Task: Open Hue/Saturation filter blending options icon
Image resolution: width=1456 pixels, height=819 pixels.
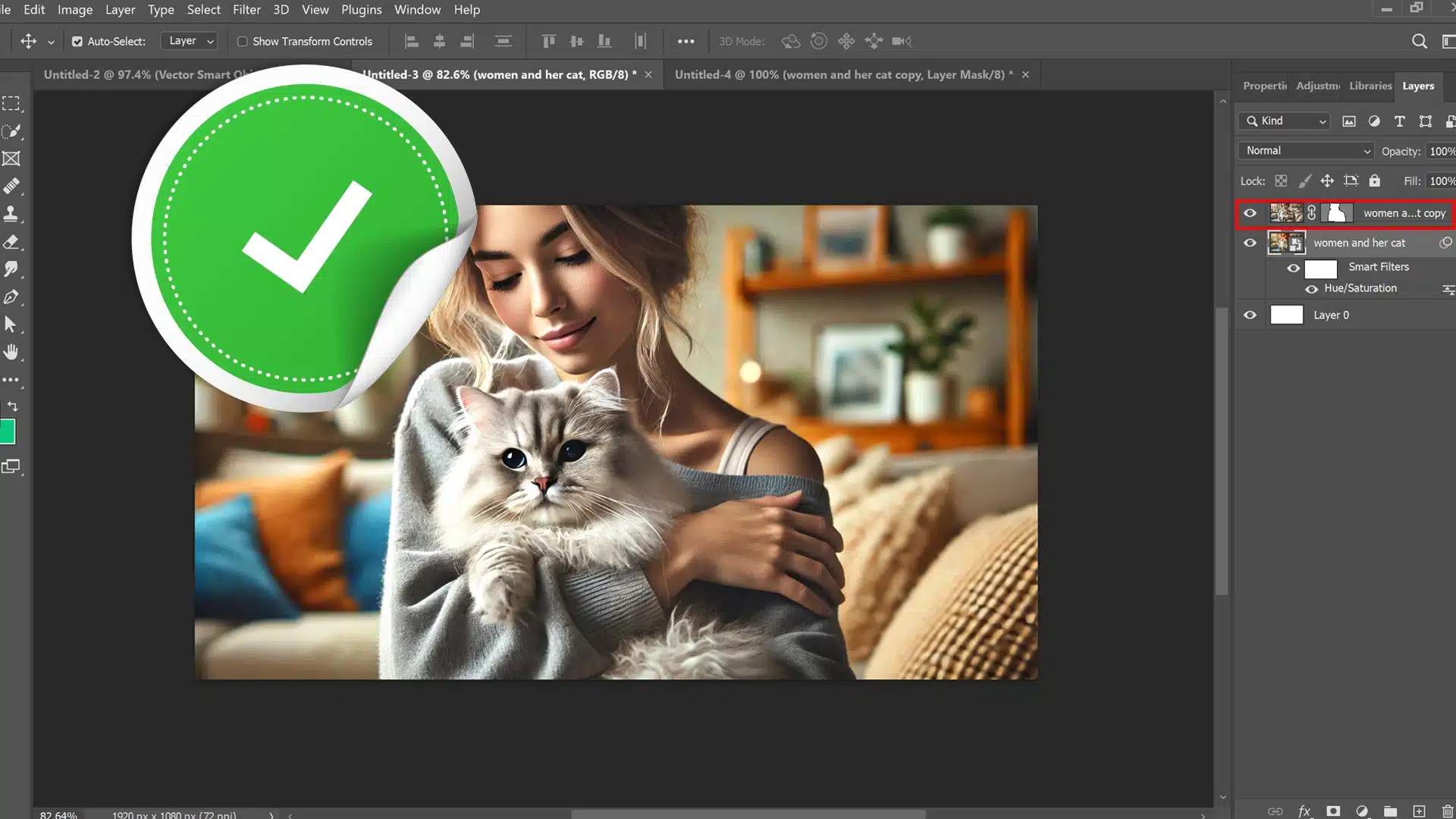Action: pos(1448,289)
